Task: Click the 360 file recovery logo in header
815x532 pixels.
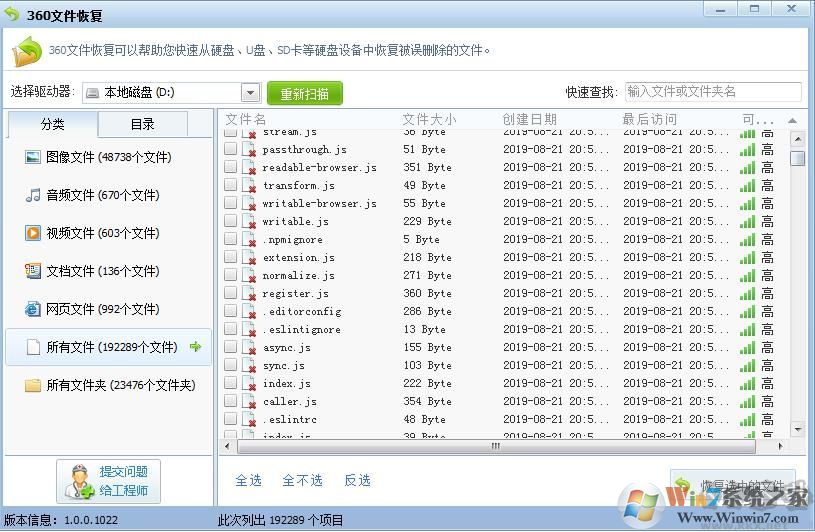Action: click(27, 51)
